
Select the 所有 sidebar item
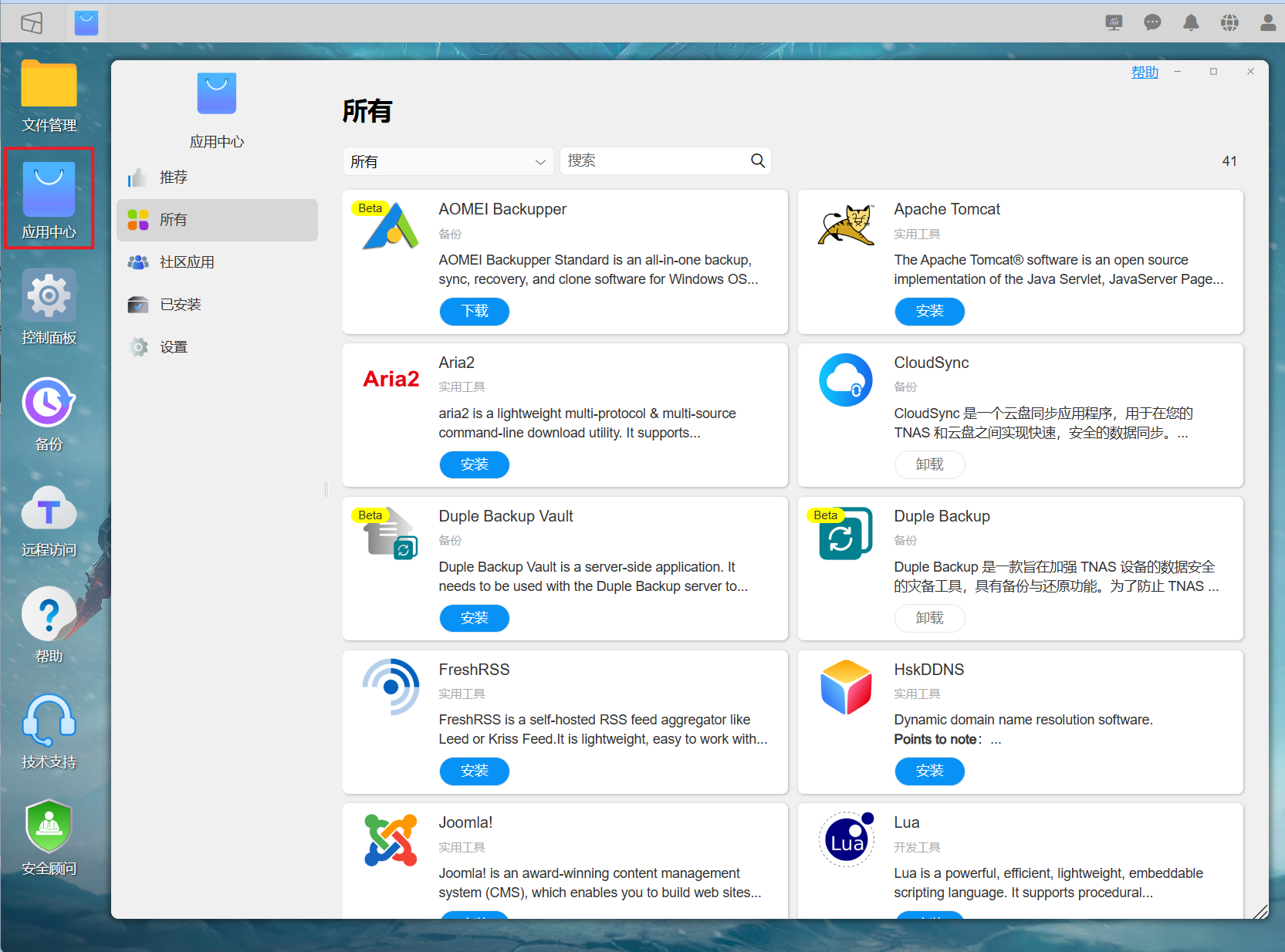coord(217,220)
